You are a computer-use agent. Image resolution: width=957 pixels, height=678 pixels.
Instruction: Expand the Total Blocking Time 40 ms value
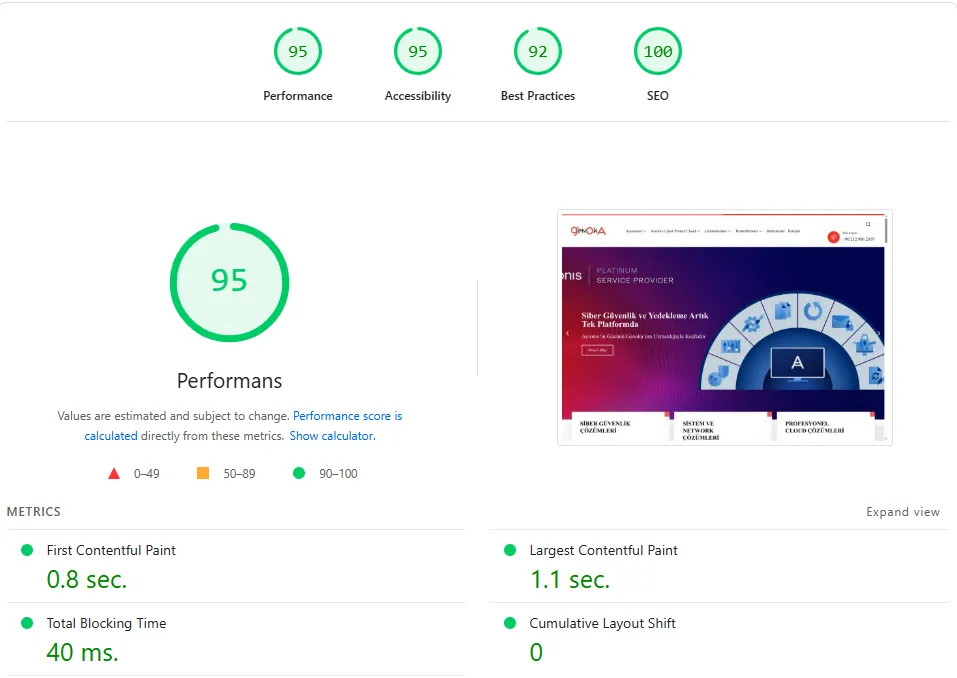tap(82, 653)
